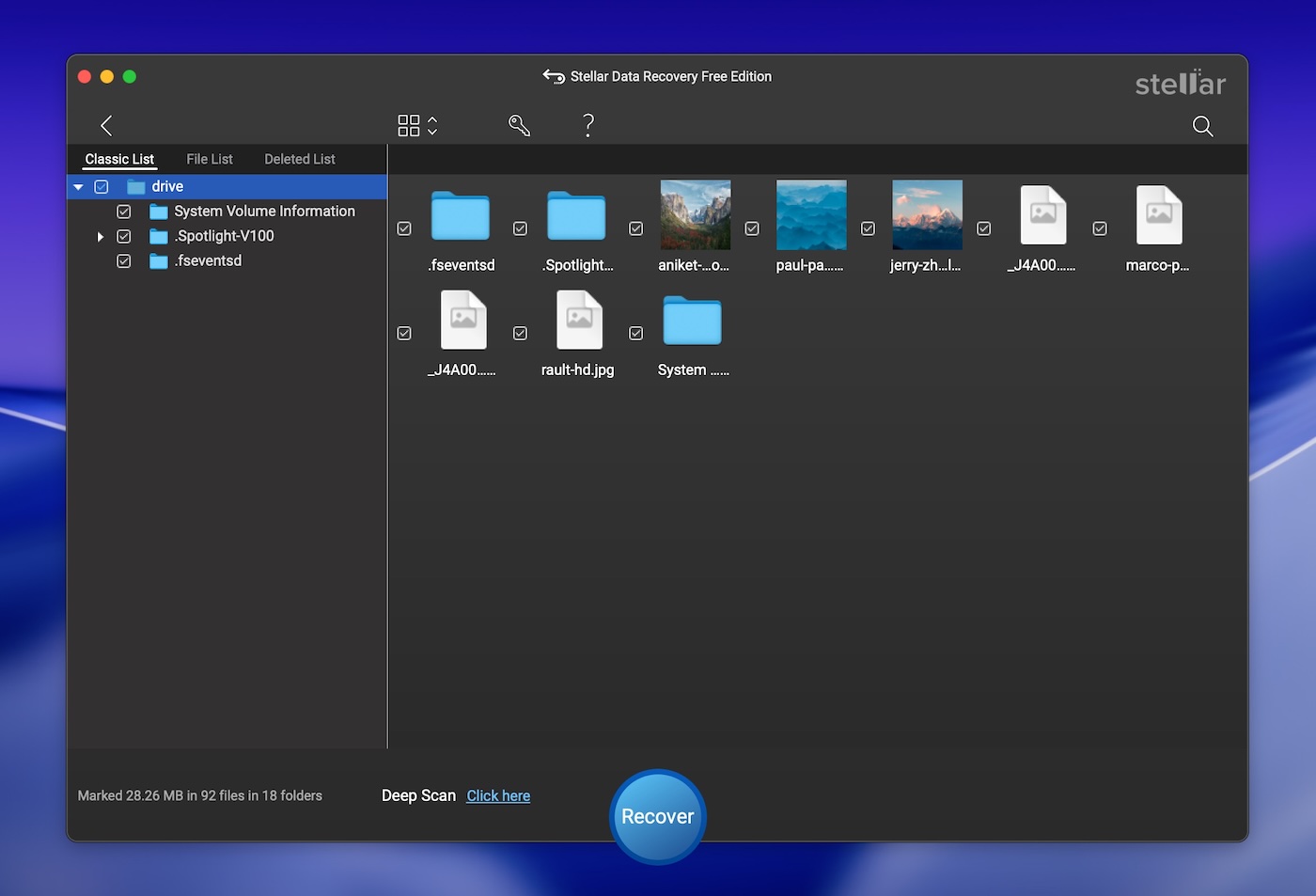Open help via question mark icon
The width and height of the screenshot is (1316, 896).
click(x=587, y=126)
